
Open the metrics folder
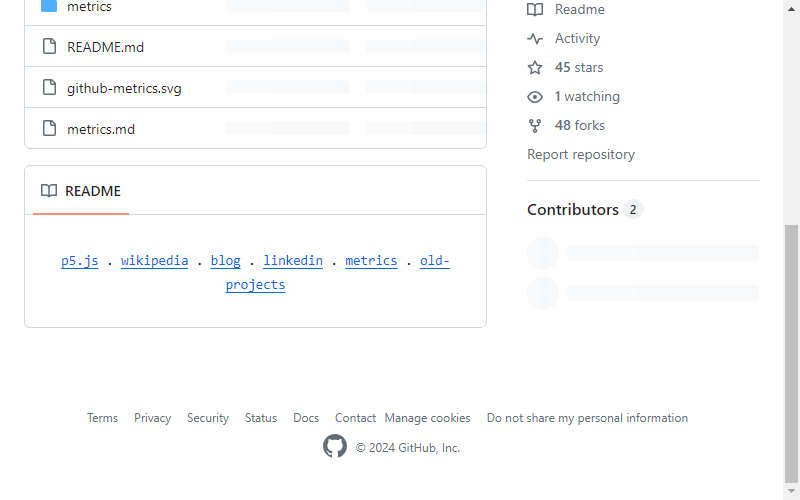(89, 7)
